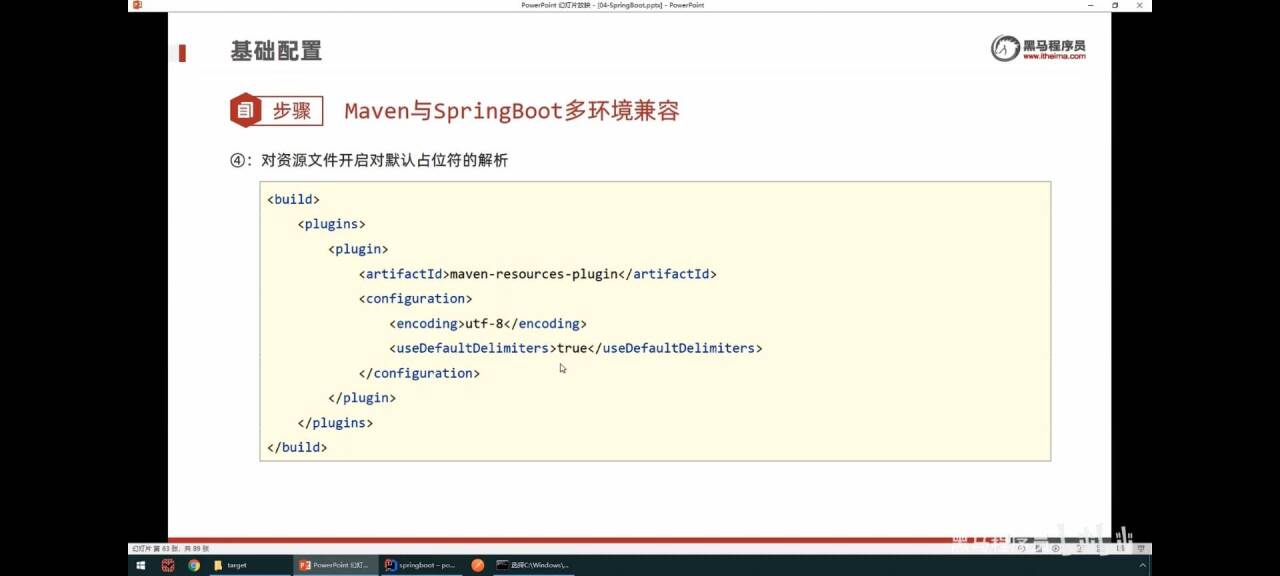The image size is (1280, 576).
Task: Click the closing </plugins> tag
Action: (x=335, y=423)
